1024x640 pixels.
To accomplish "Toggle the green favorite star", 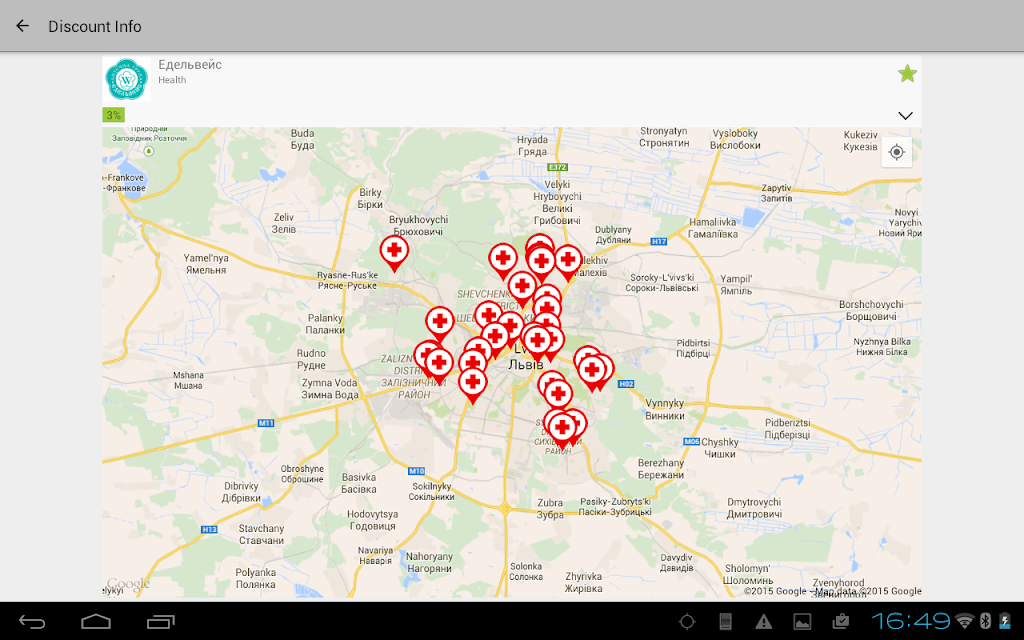I will [907, 73].
